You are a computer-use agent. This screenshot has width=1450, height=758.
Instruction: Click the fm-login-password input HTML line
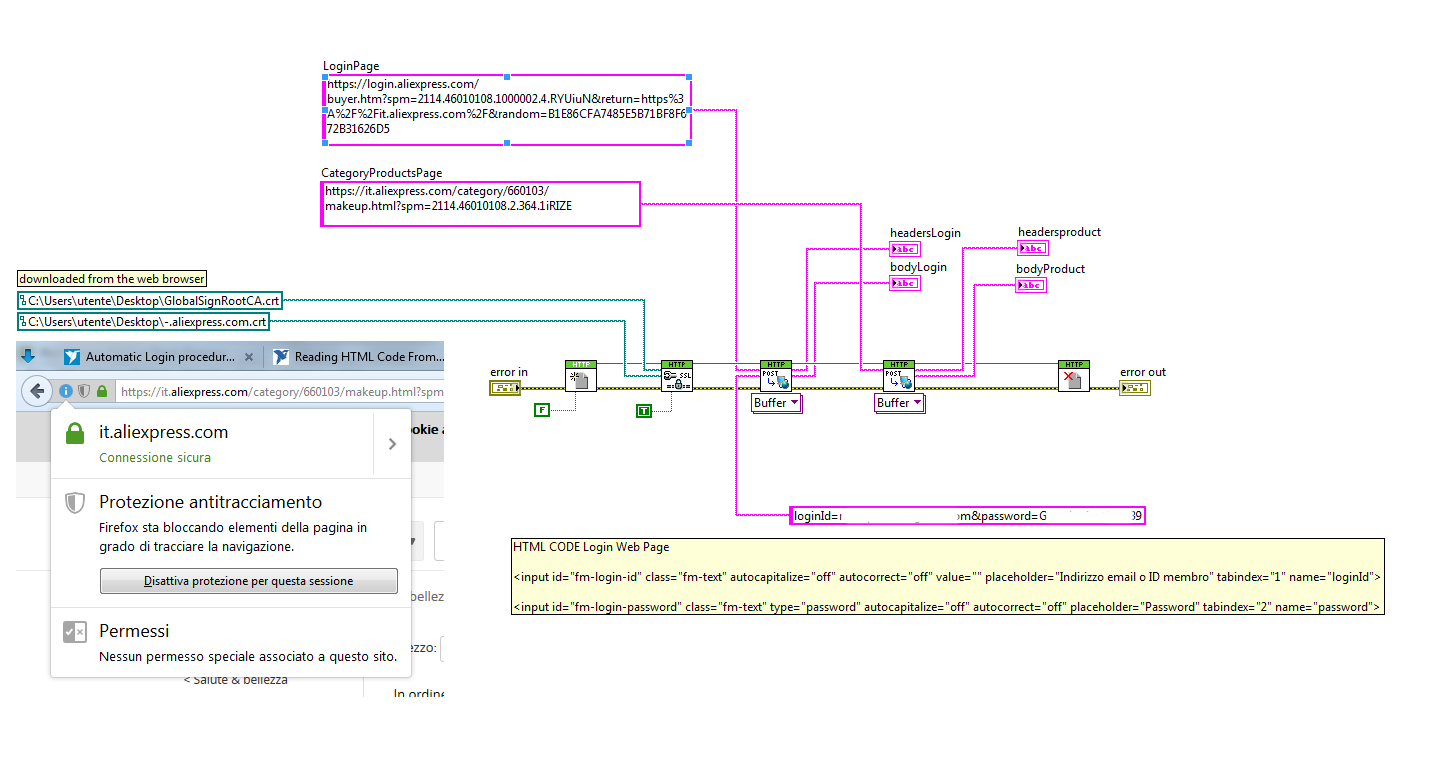946,607
